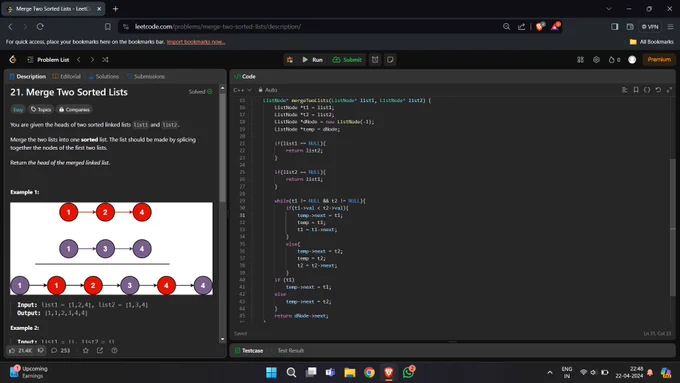Open the Problem List panel
This screenshot has width=680, height=383.
(x=48, y=59)
